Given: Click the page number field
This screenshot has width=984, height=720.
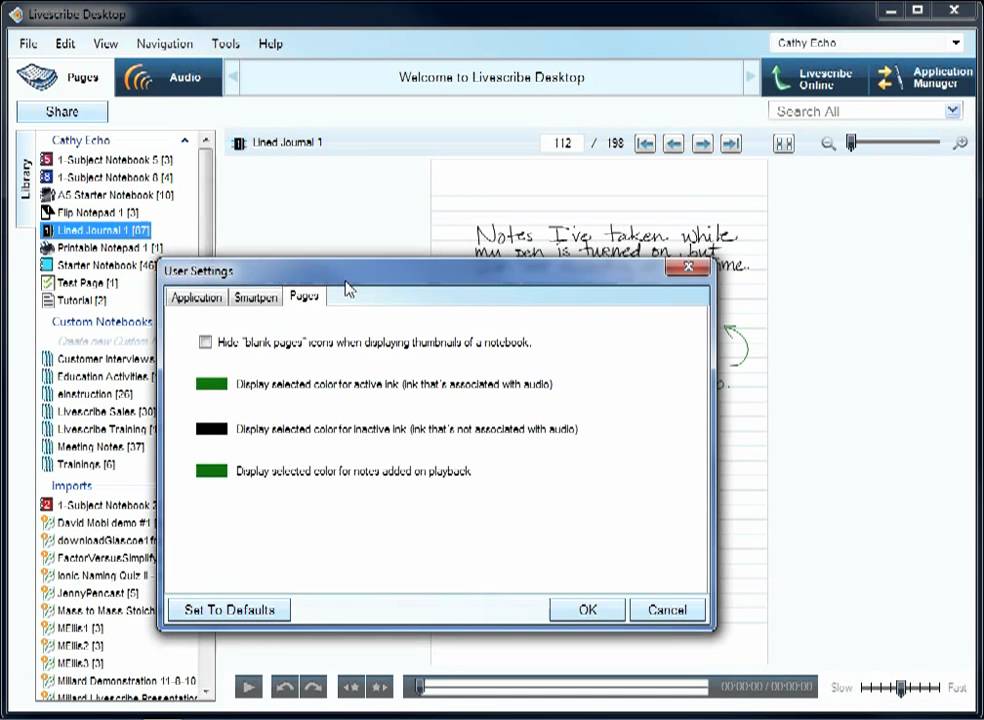Looking at the screenshot, I should [x=562, y=143].
